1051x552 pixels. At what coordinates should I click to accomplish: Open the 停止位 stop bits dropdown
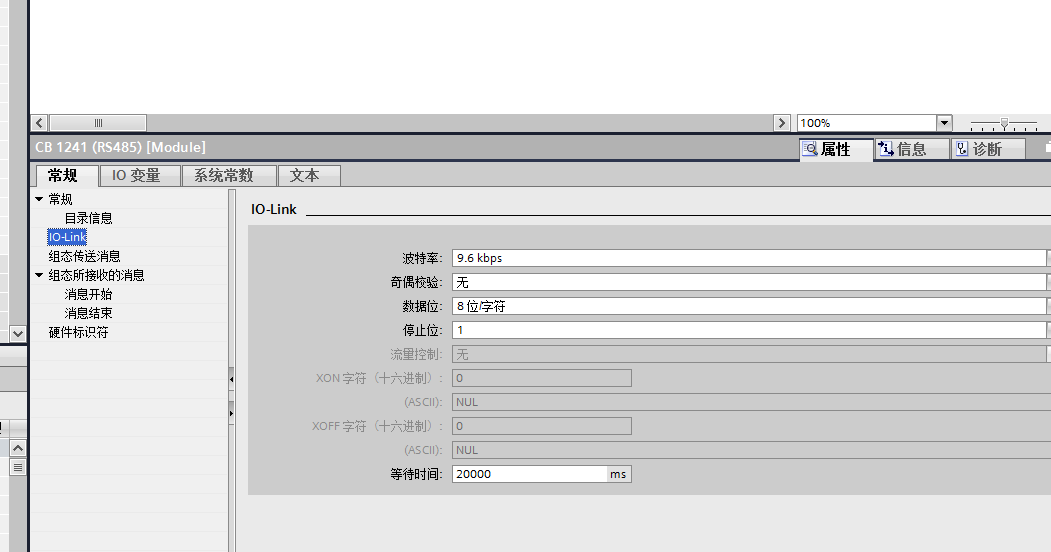(1047, 330)
